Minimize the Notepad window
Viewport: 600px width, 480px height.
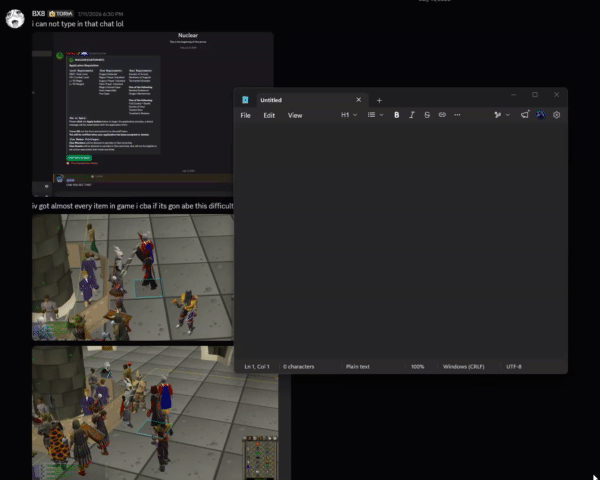(514, 95)
